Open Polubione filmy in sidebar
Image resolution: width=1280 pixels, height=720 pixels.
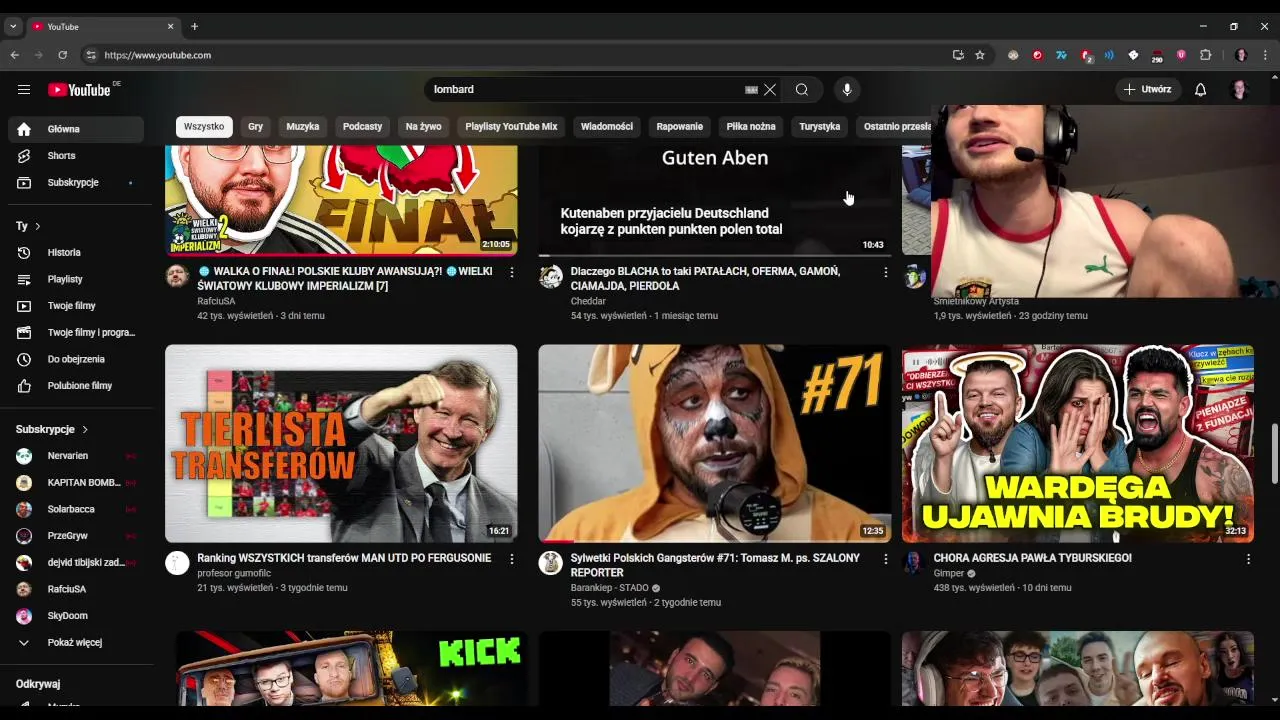coord(76,386)
